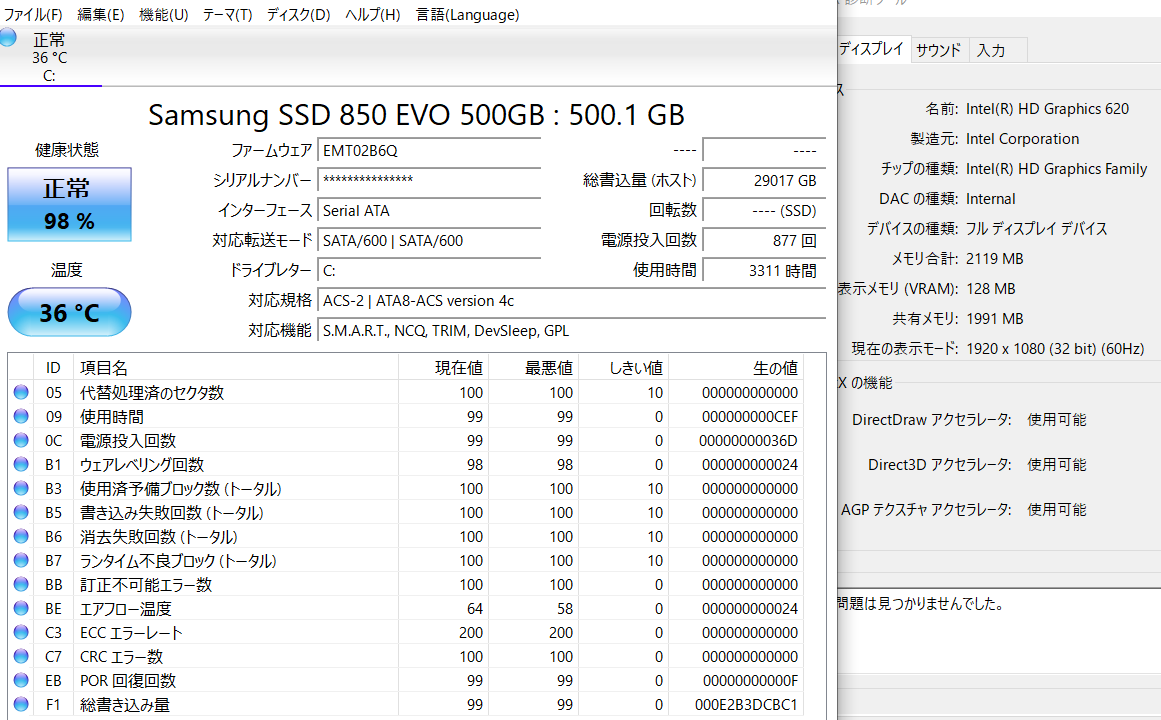Open the ファイル(F) menu
The image size is (1161, 720).
(33, 15)
